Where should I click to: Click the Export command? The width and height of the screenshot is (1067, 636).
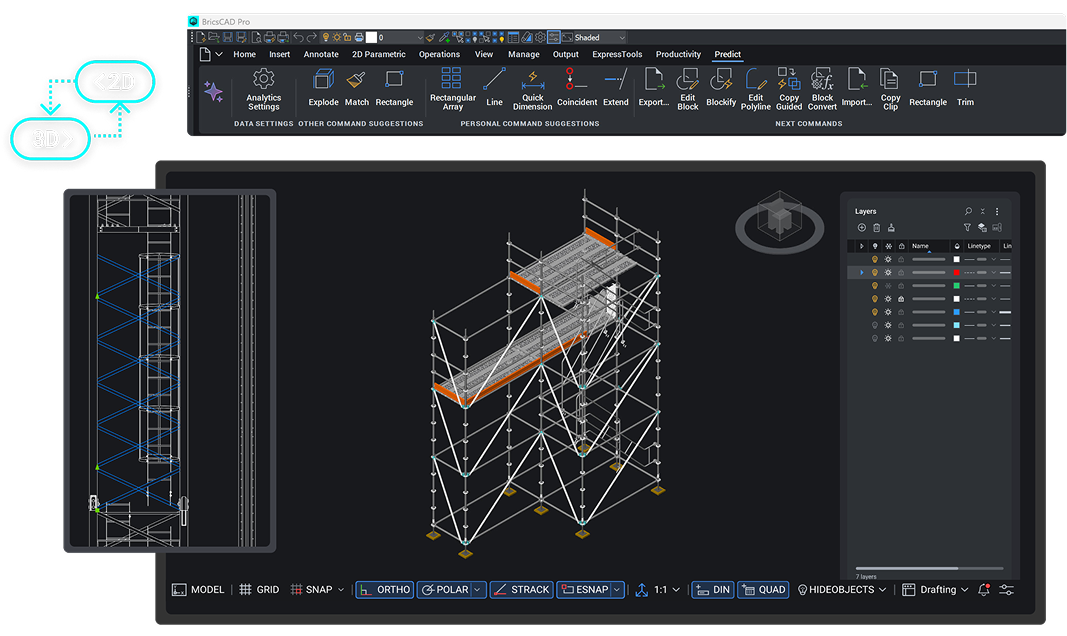coord(653,88)
